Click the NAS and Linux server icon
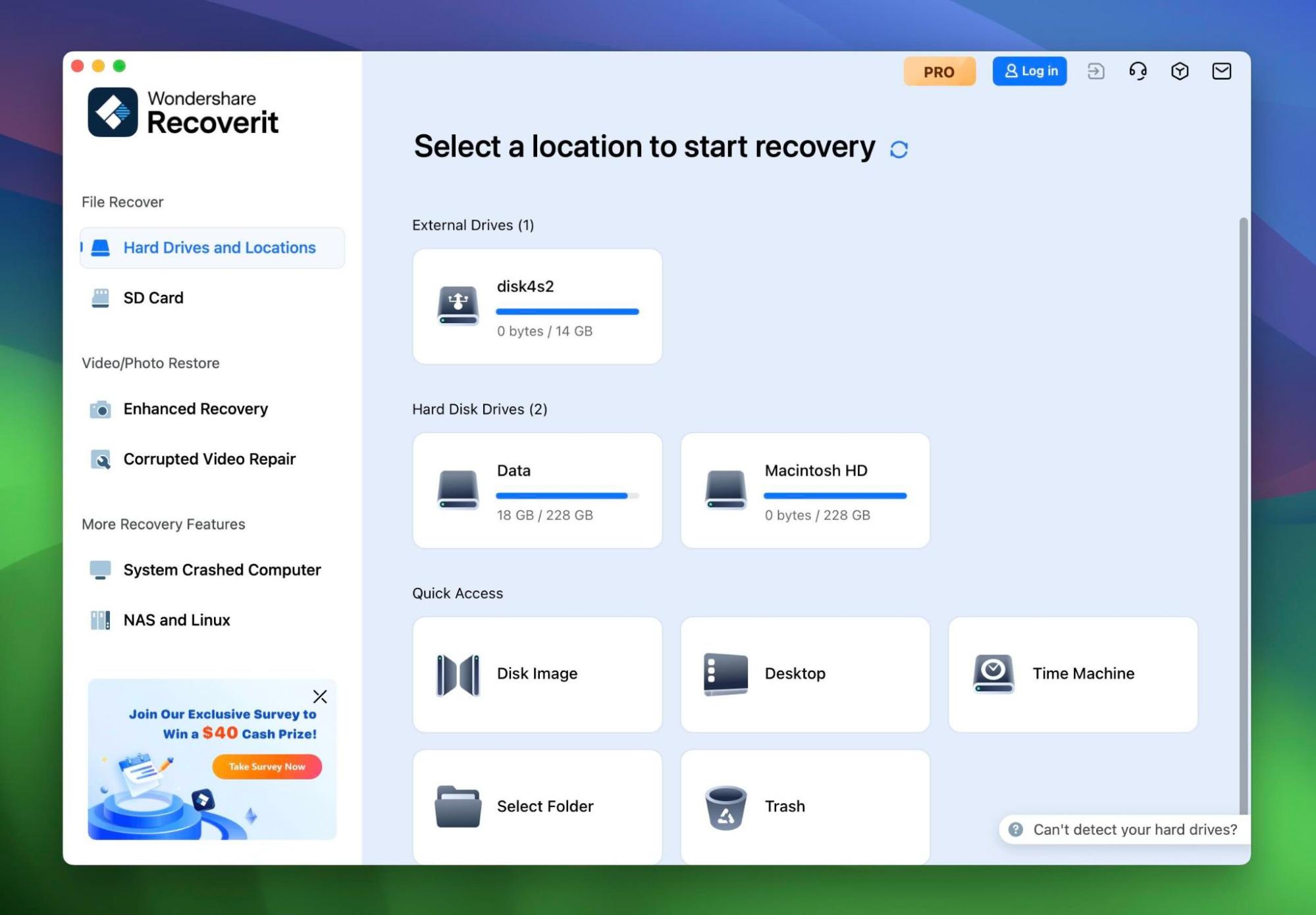The width and height of the screenshot is (1316, 915). [x=100, y=619]
